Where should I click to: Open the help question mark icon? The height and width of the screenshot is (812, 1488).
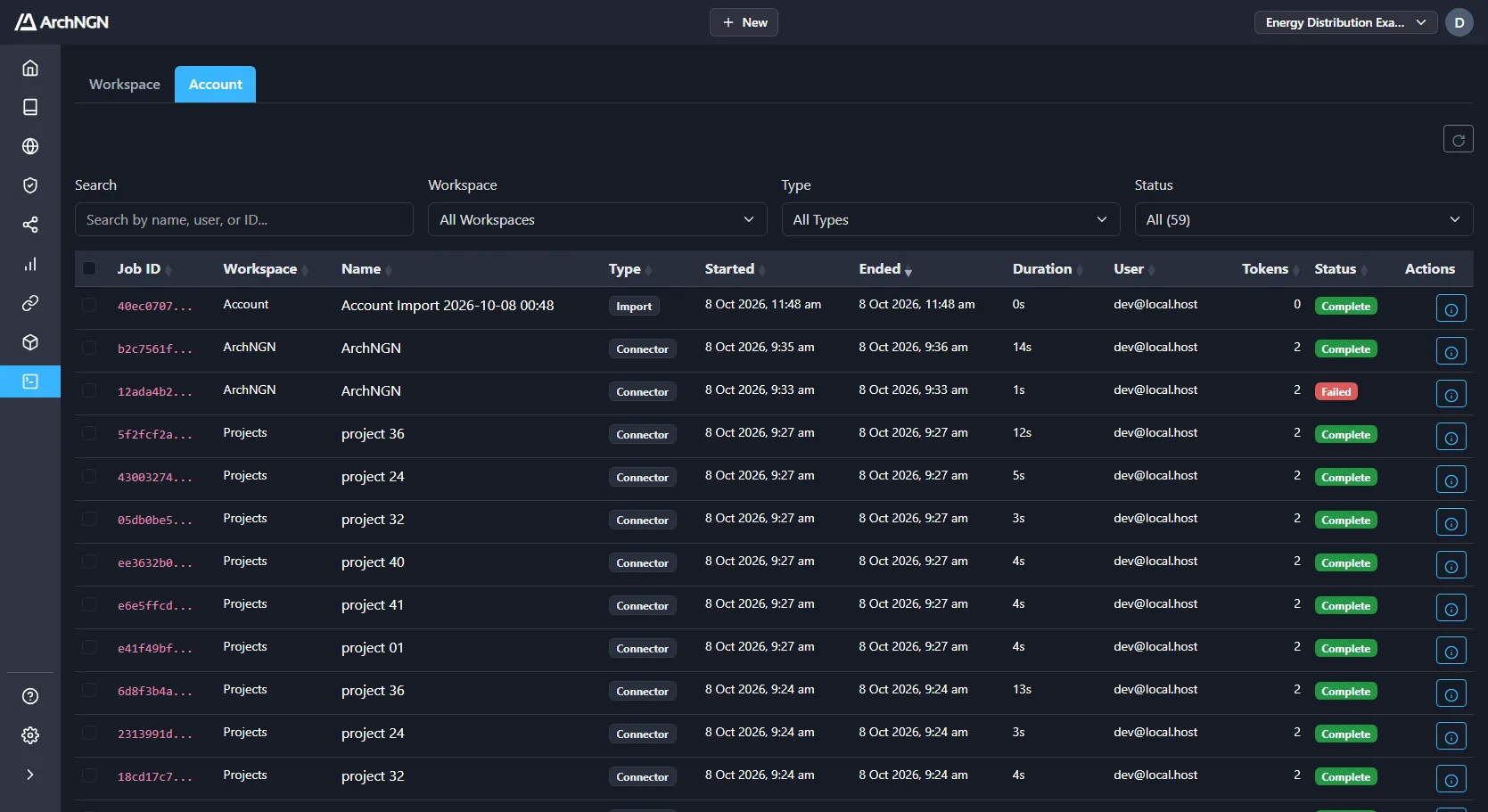[30, 696]
